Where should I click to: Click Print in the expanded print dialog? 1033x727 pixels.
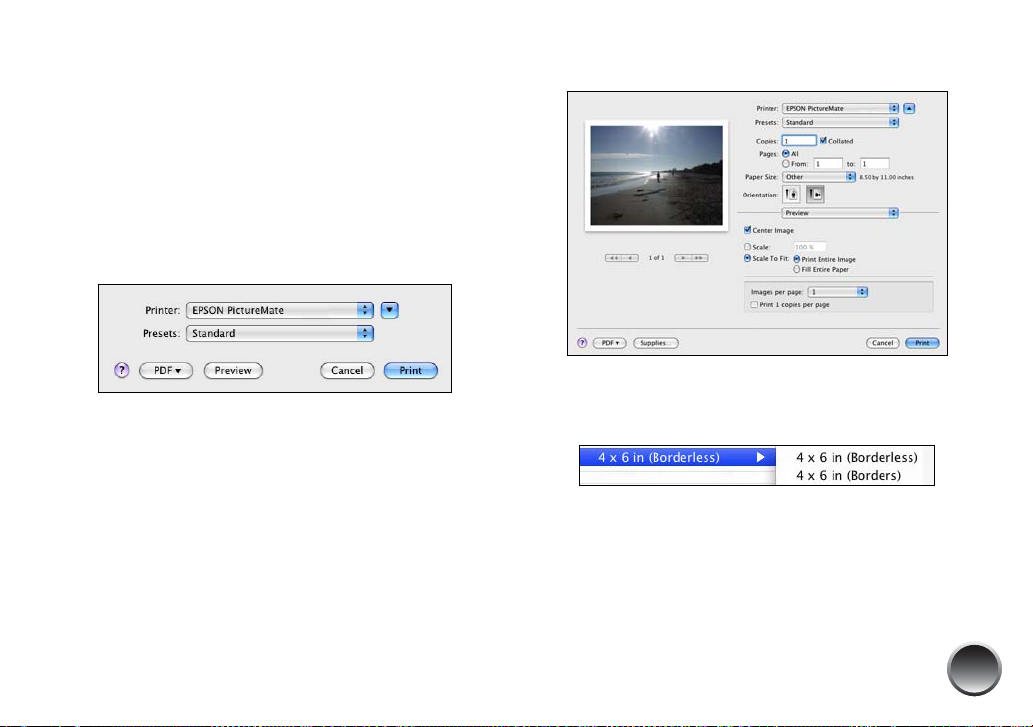point(922,343)
